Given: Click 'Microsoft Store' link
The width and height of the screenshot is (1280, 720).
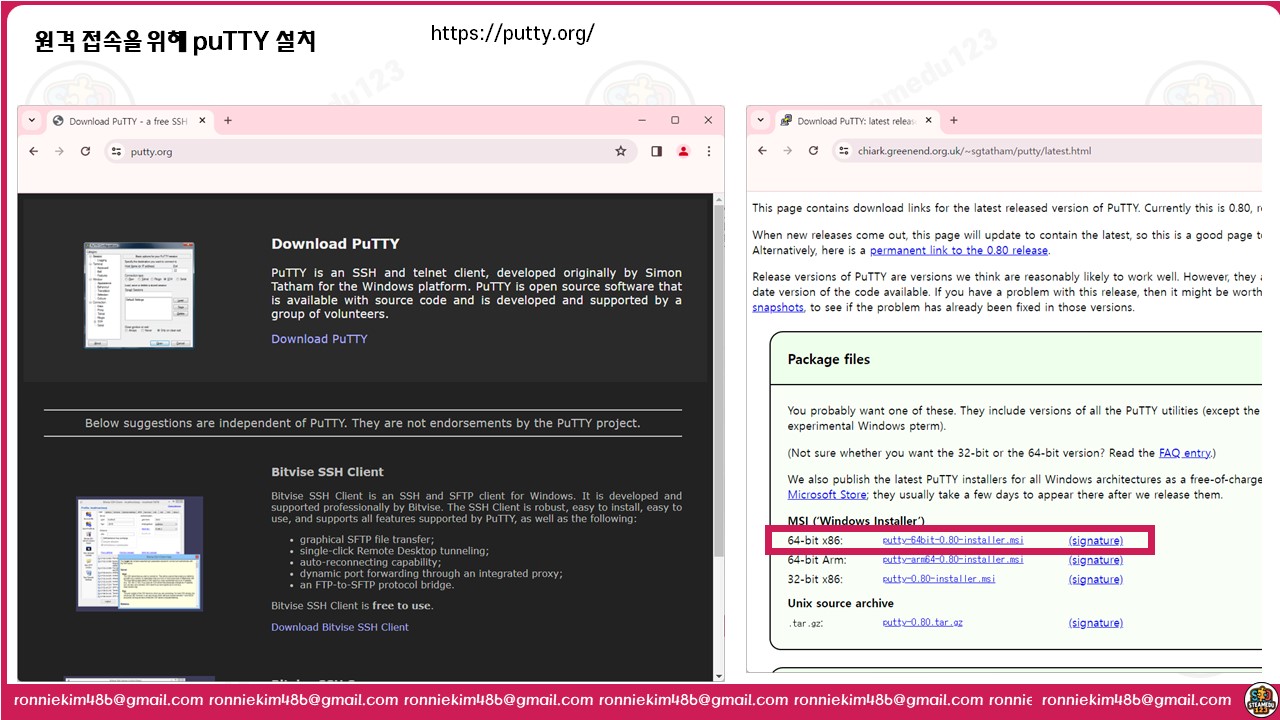Looking at the screenshot, I should [x=827, y=495].
